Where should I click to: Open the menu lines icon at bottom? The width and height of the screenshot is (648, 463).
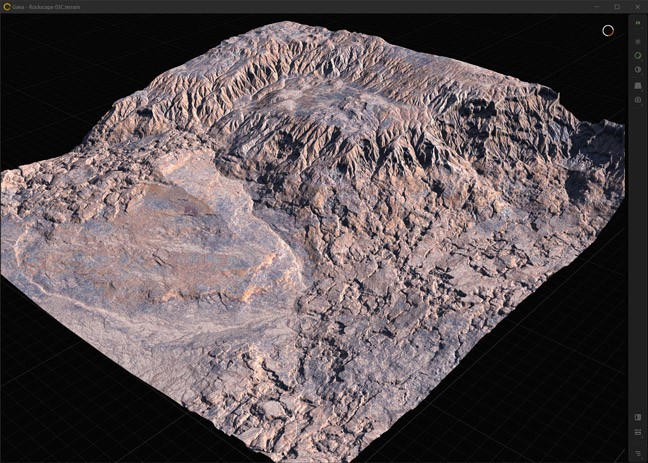click(638, 453)
